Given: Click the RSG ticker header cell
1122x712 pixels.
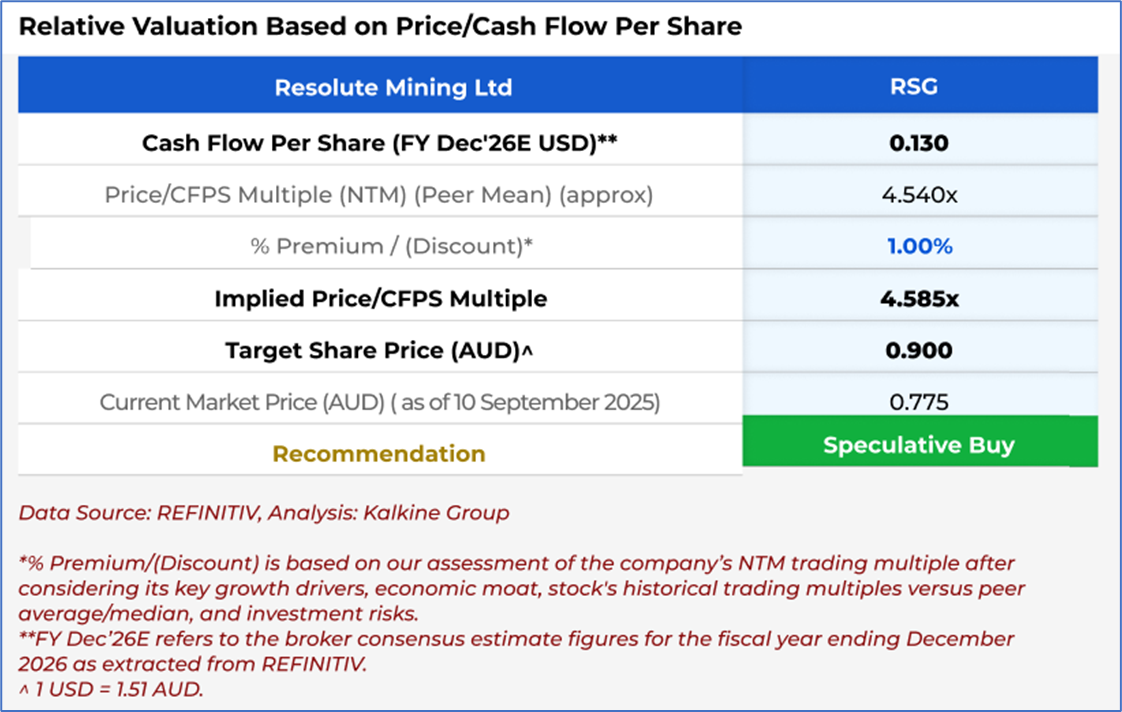Looking at the screenshot, I should [919, 87].
